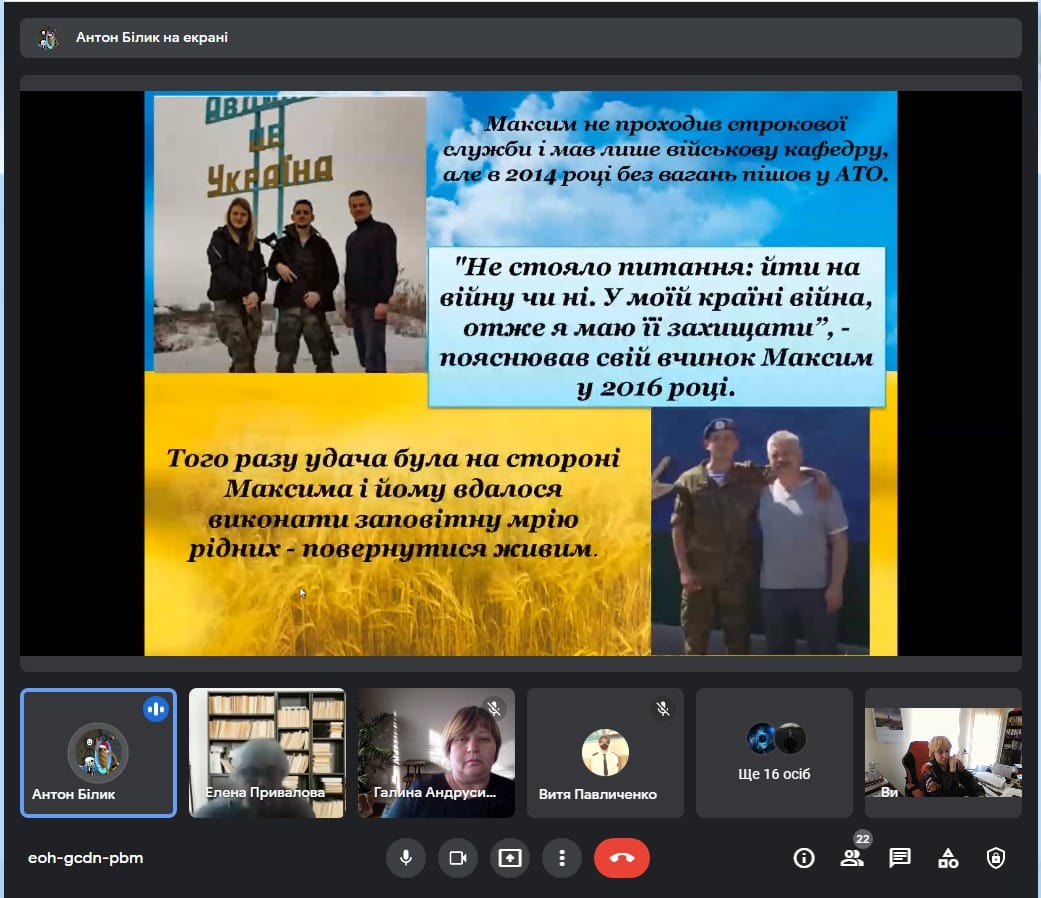
Task: Open host controls lock shield icon
Action: coord(995,858)
